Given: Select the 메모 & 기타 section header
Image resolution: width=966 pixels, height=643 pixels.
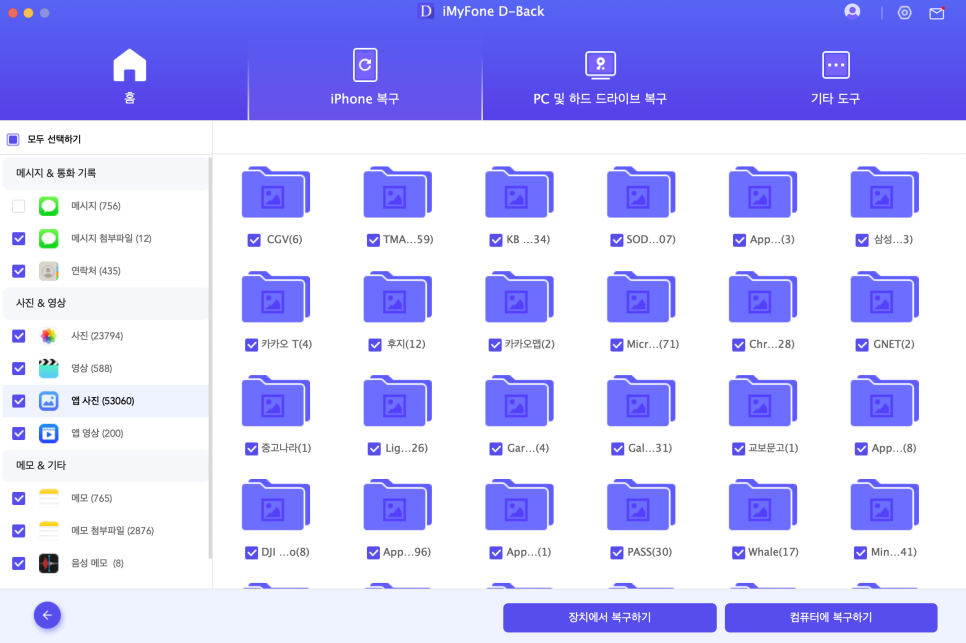Looking at the screenshot, I should pyautogui.click(x=106, y=466).
